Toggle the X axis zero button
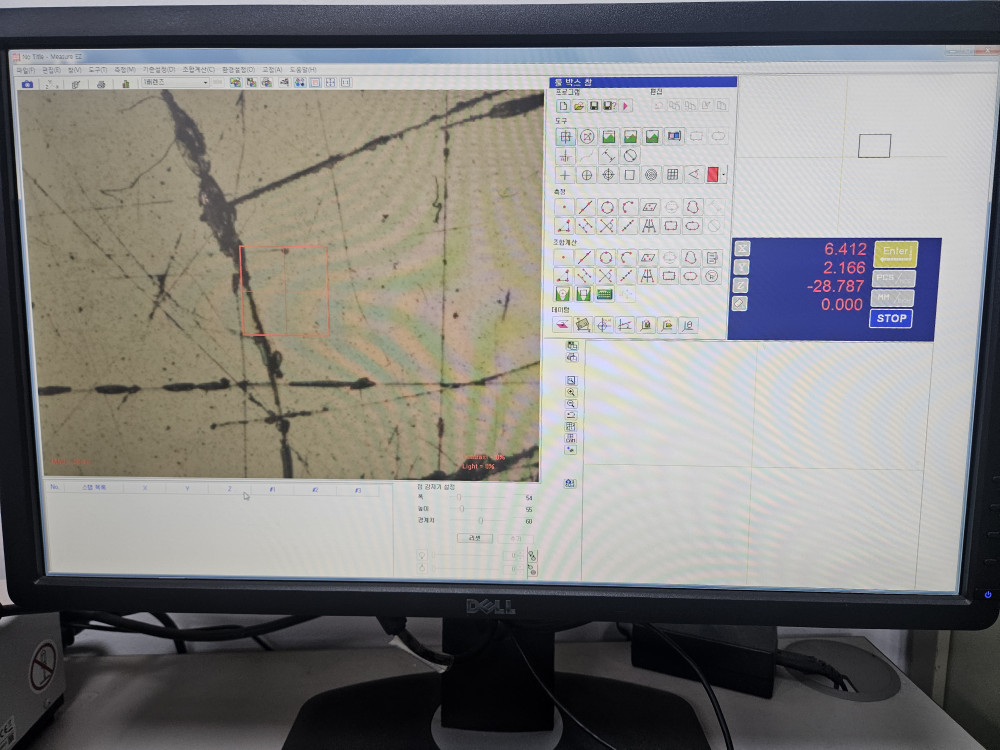The image size is (1000, 750). coord(742,249)
